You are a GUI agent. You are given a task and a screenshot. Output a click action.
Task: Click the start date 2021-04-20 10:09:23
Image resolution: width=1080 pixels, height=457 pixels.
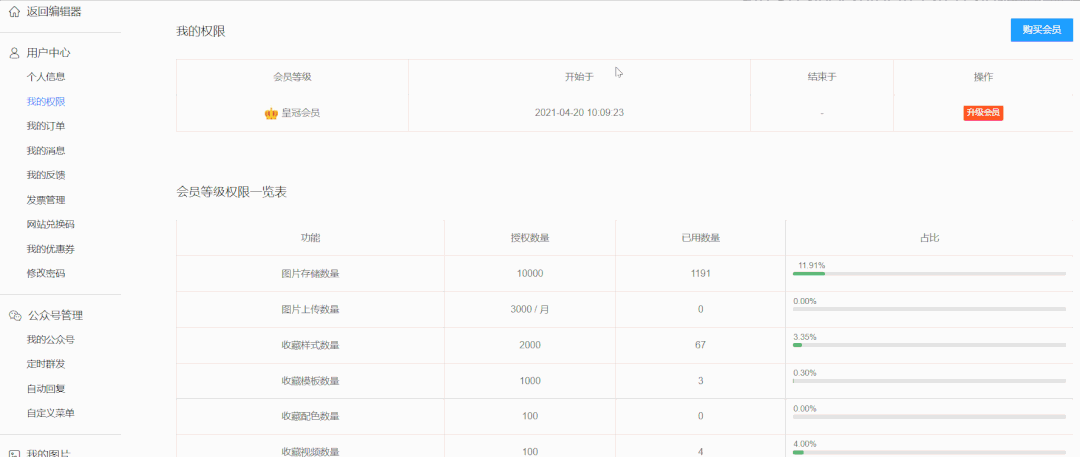tap(579, 113)
